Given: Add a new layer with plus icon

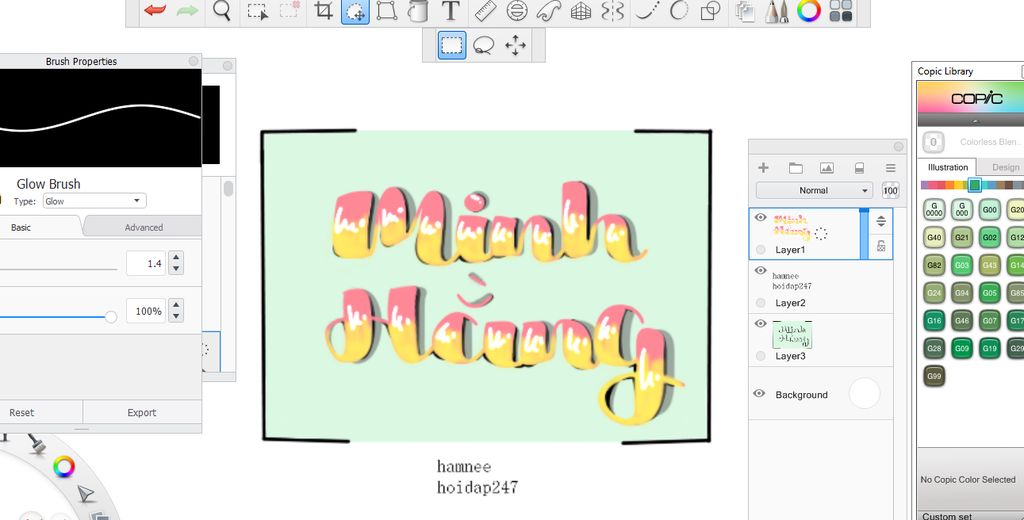Looking at the screenshot, I should pyautogui.click(x=763, y=168).
